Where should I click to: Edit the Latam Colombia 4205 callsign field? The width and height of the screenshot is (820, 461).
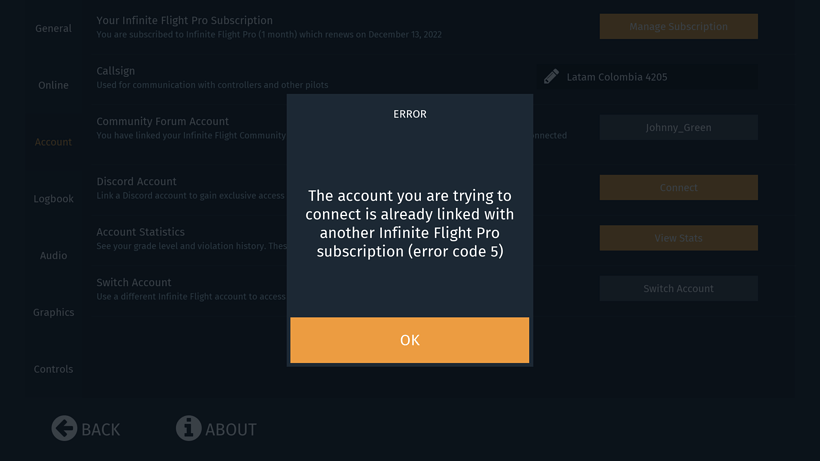(647, 77)
